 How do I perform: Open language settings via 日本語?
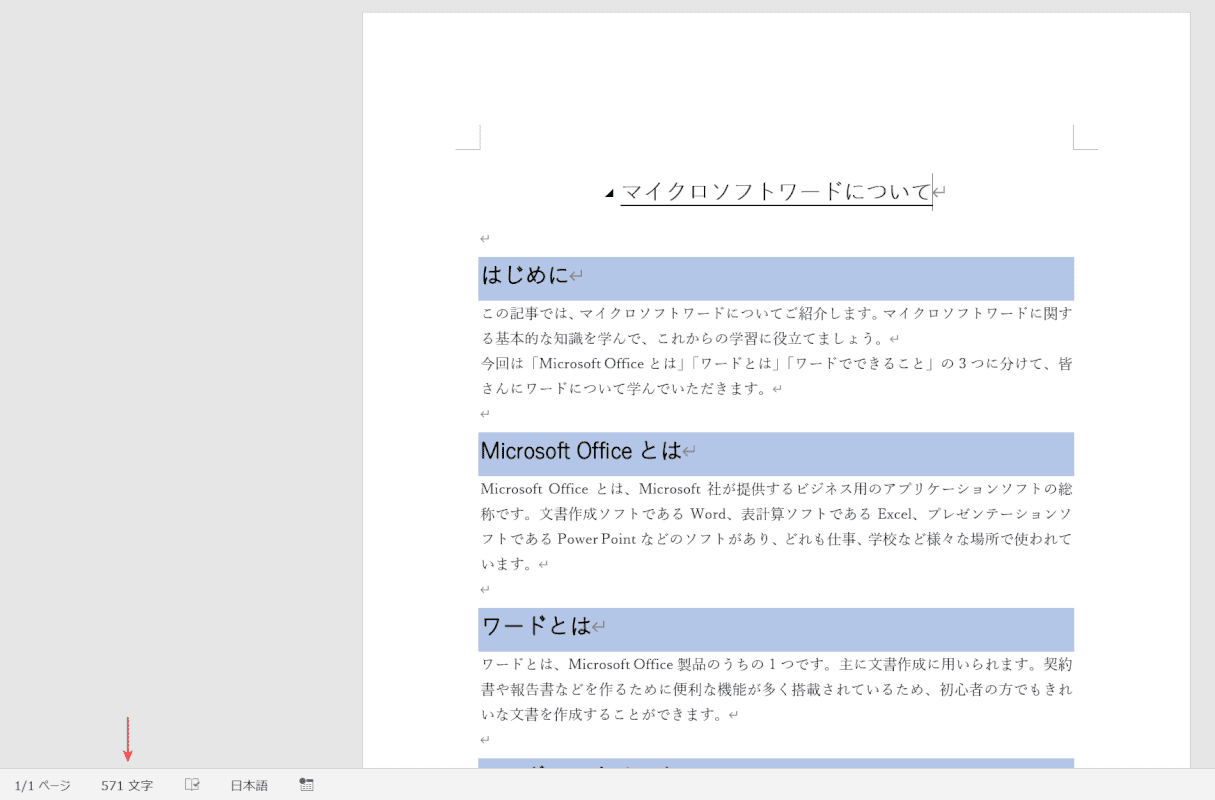coord(249,786)
